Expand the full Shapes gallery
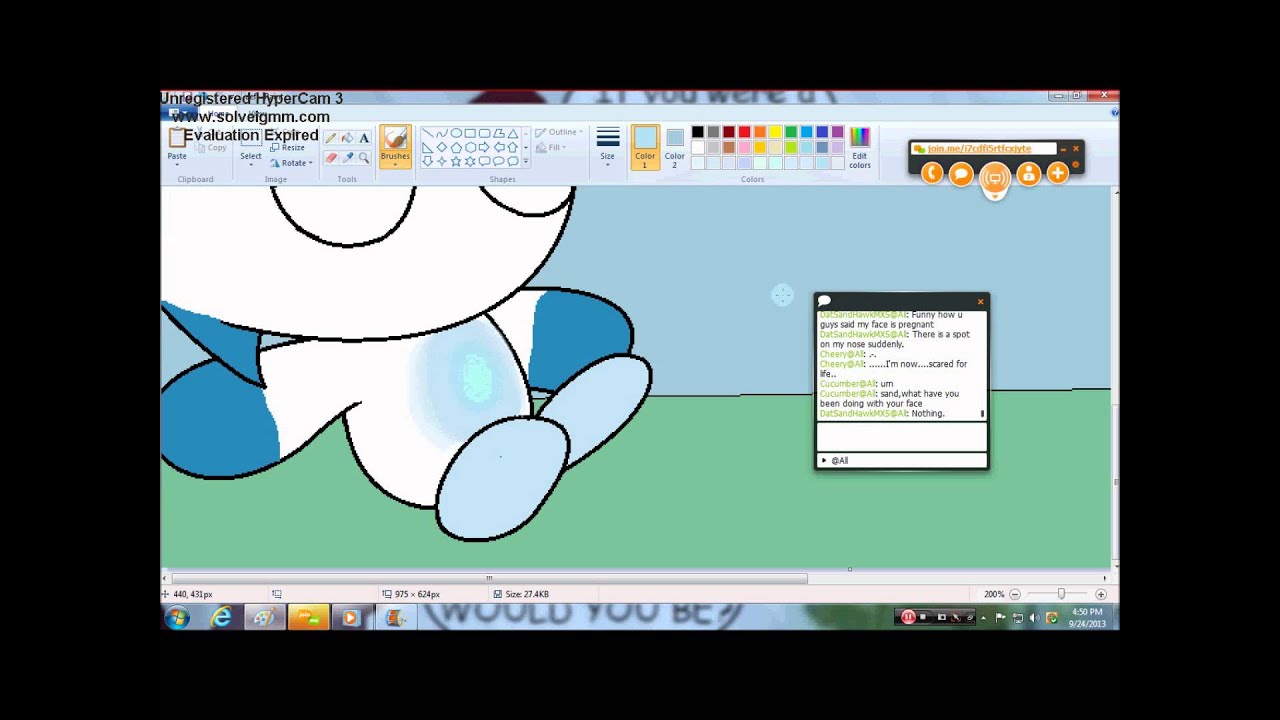The height and width of the screenshot is (720, 1280). point(526,161)
